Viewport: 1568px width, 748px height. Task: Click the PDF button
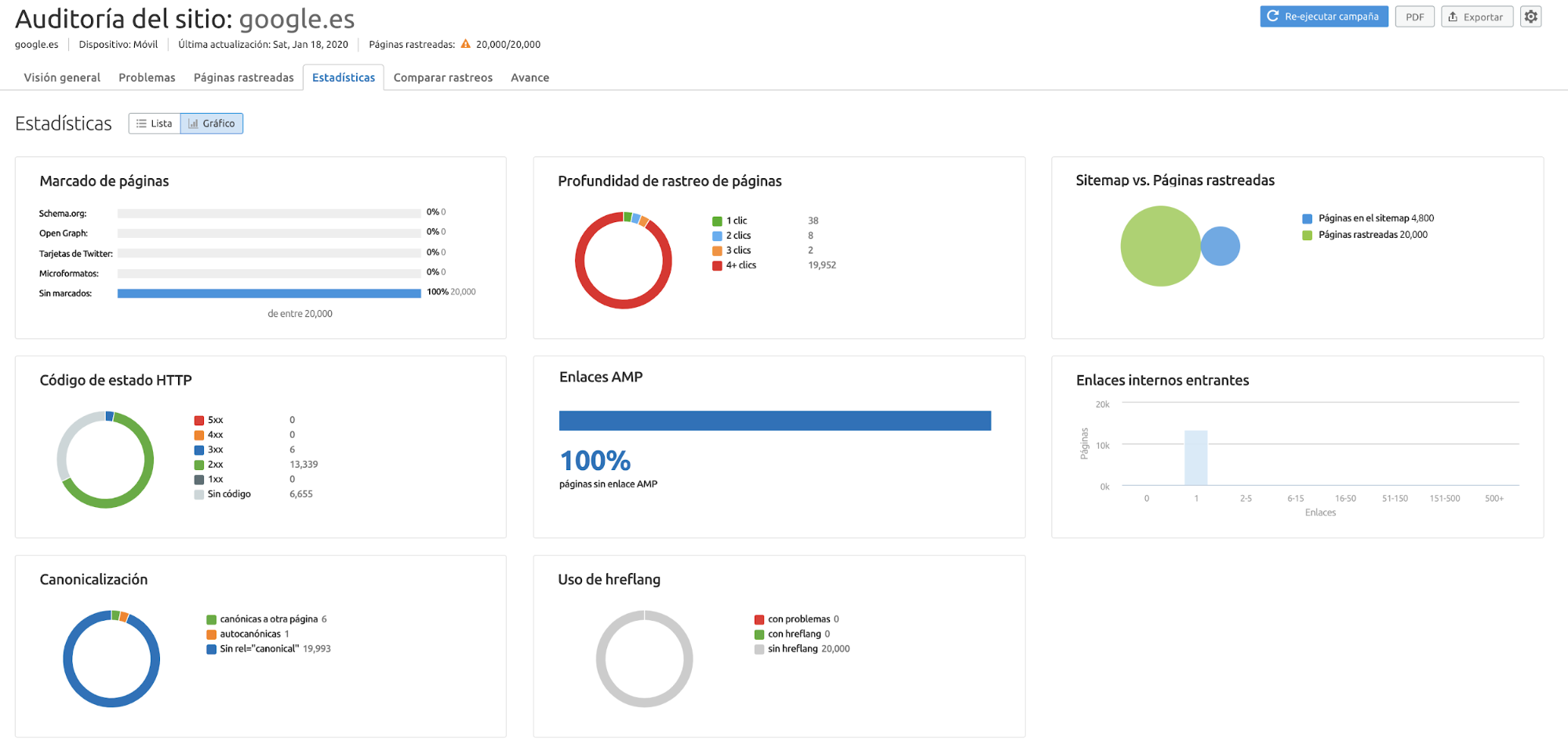(1414, 16)
